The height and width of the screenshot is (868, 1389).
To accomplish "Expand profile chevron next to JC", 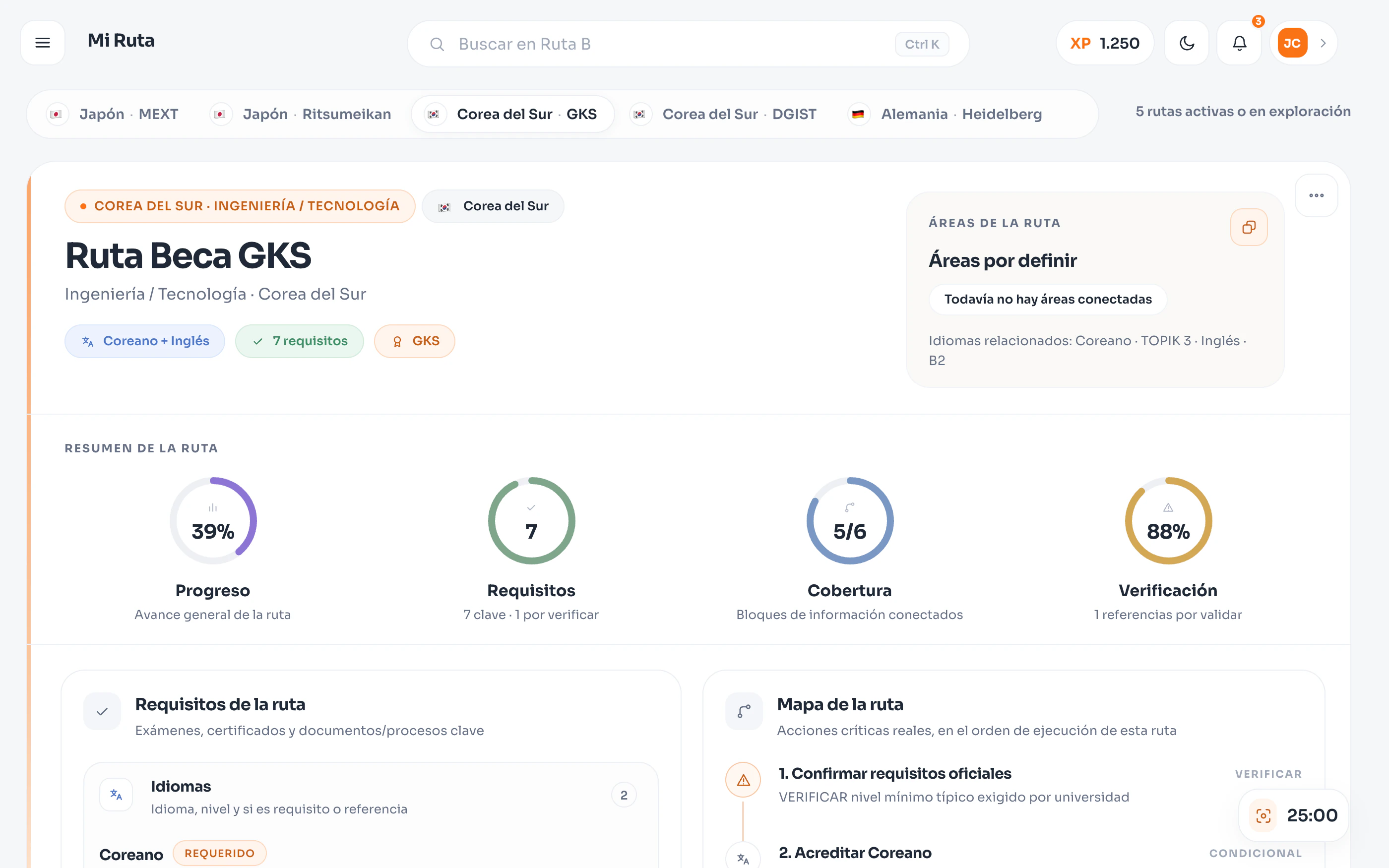I will click(x=1323, y=43).
